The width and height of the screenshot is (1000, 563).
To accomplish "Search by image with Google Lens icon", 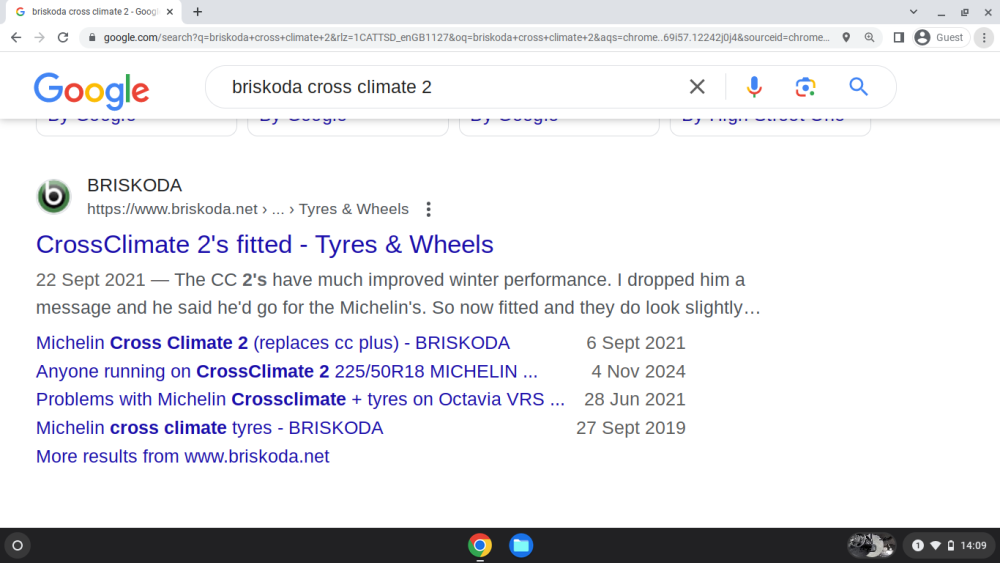I will (x=805, y=87).
